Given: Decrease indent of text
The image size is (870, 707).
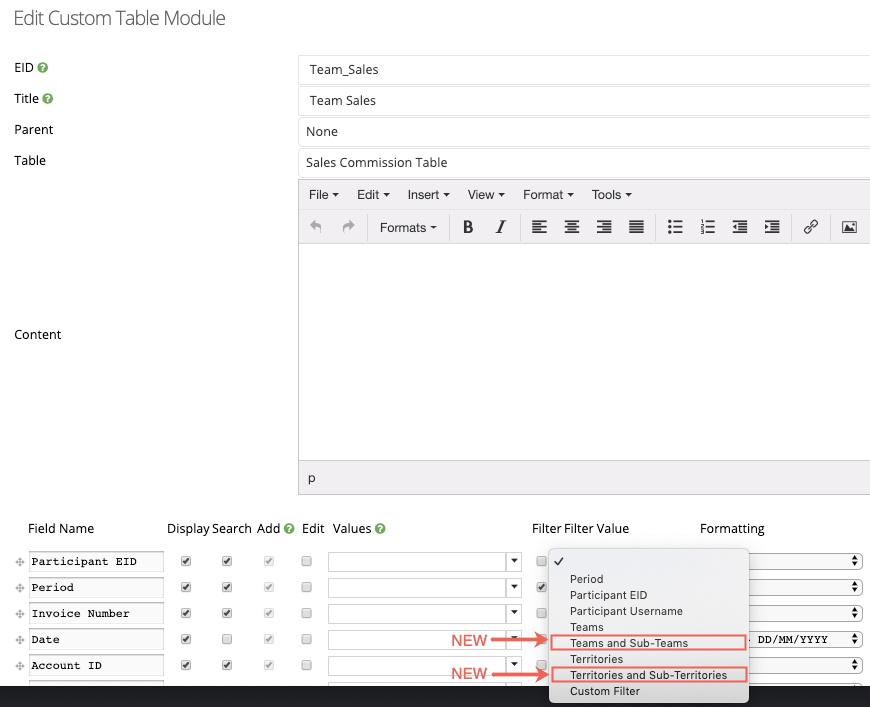Looking at the screenshot, I should (740, 227).
